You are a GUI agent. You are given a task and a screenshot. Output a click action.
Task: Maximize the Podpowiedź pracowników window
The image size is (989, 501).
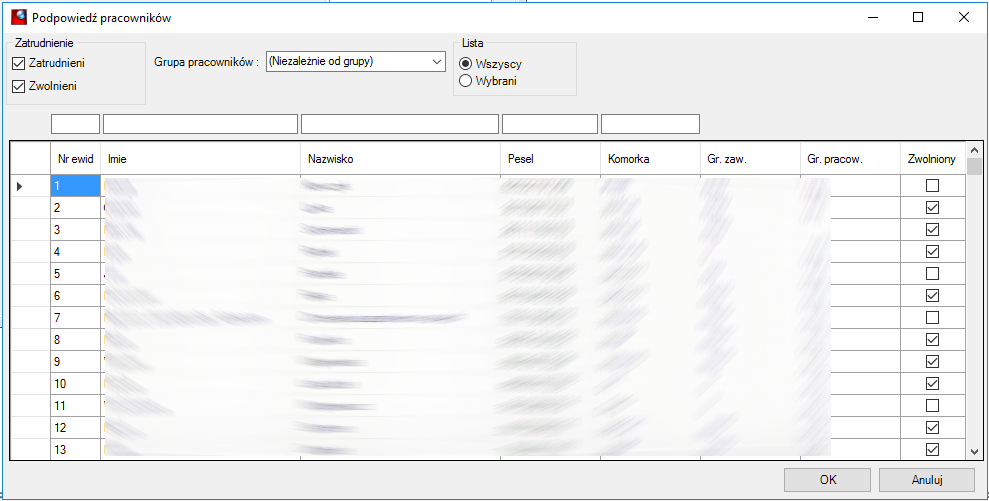[918, 18]
